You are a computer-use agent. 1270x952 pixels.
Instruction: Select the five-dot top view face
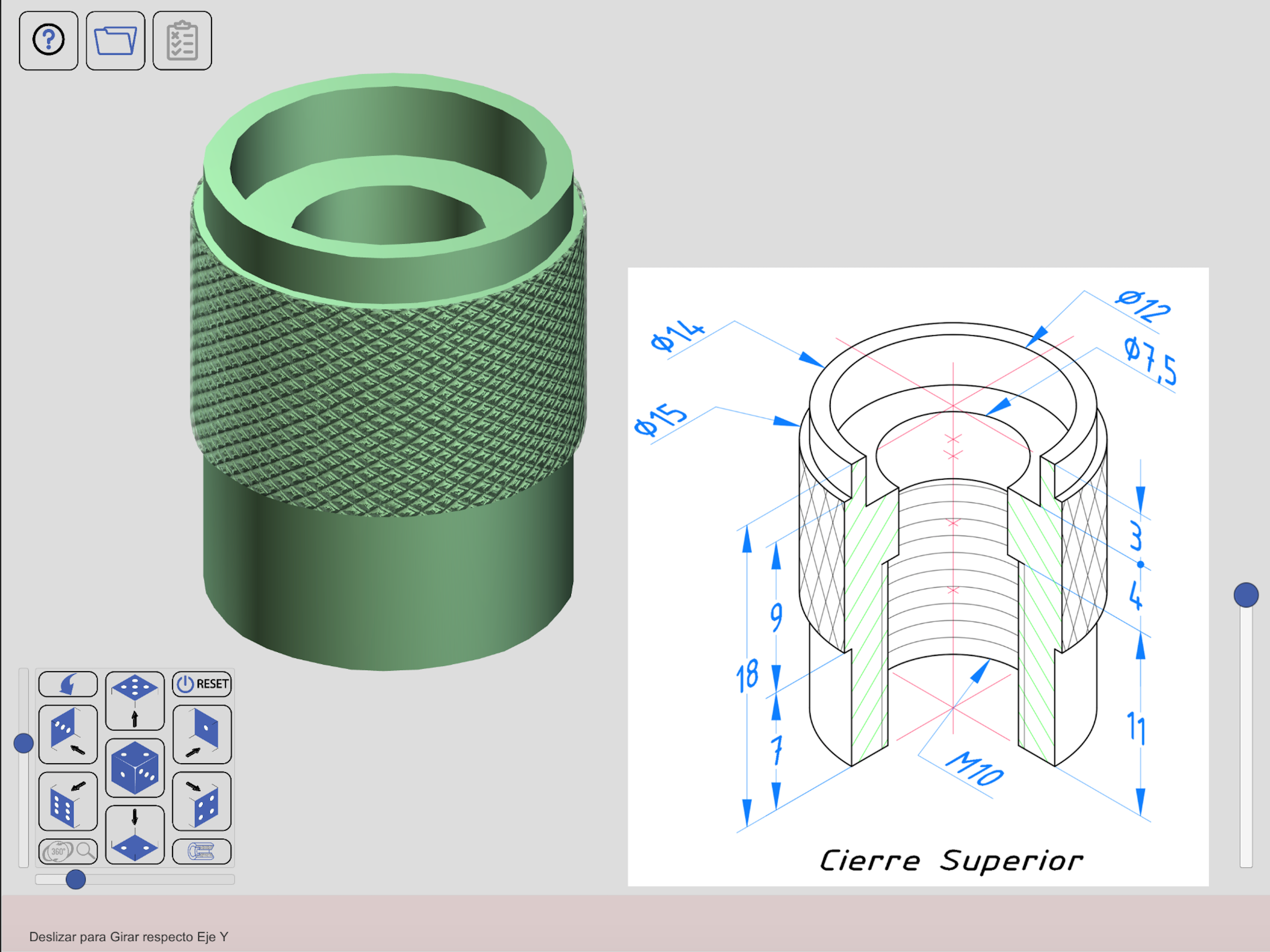point(135,701)
